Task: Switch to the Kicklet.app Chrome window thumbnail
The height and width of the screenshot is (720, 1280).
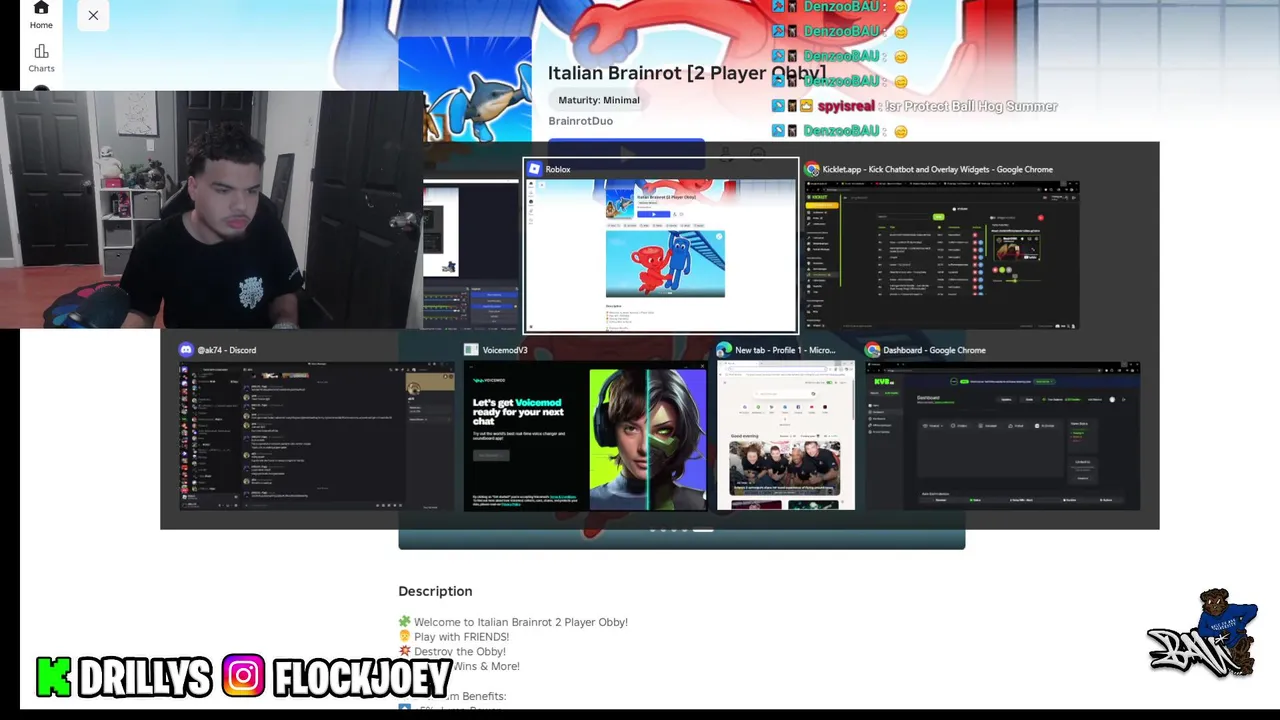Action: click(x=941, y=255)
